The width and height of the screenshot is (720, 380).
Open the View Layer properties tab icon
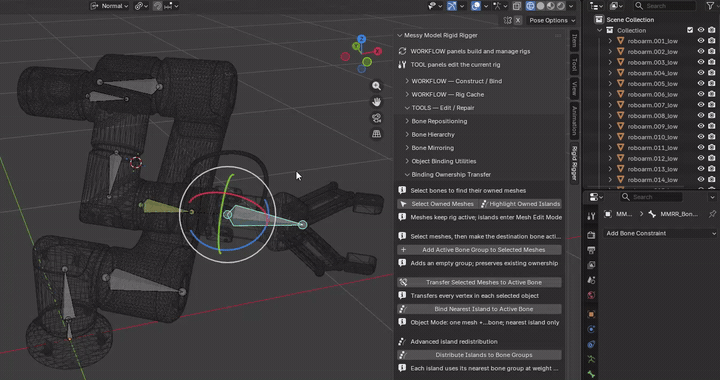click(591, 265)
